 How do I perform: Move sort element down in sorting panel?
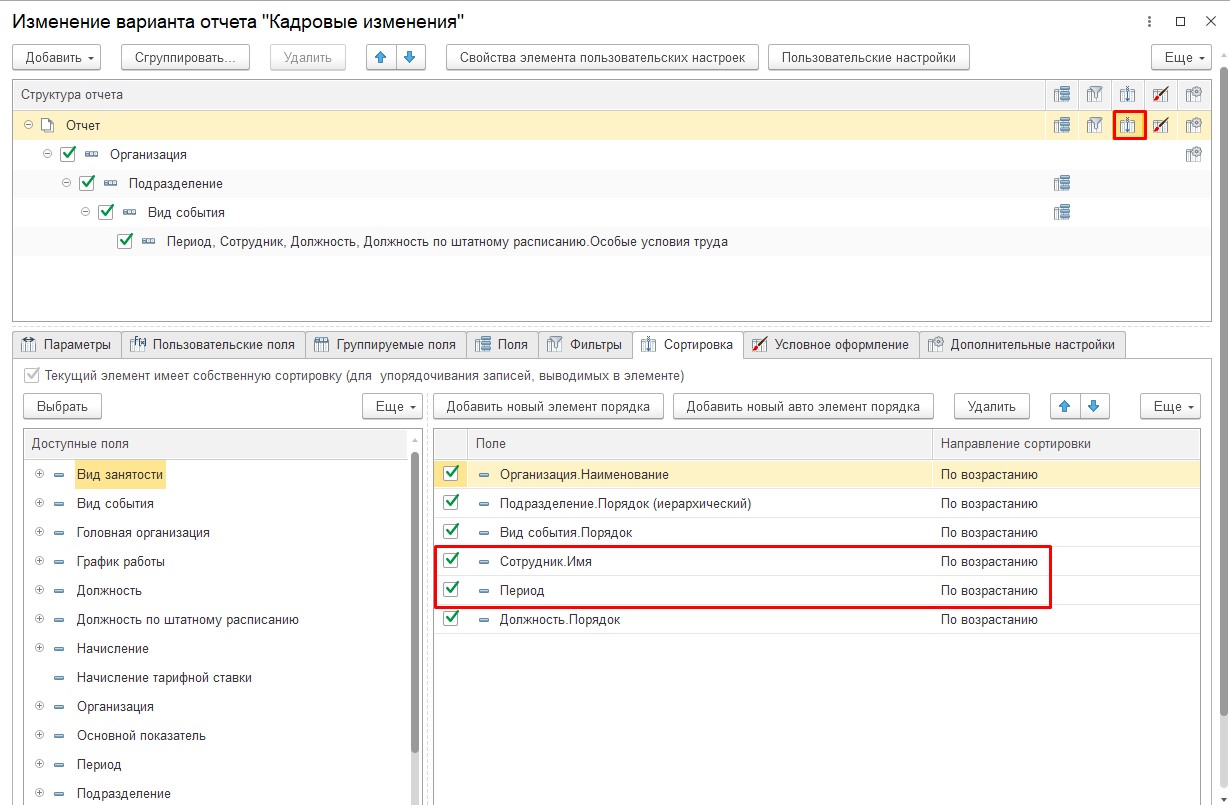pos(1094,406)
